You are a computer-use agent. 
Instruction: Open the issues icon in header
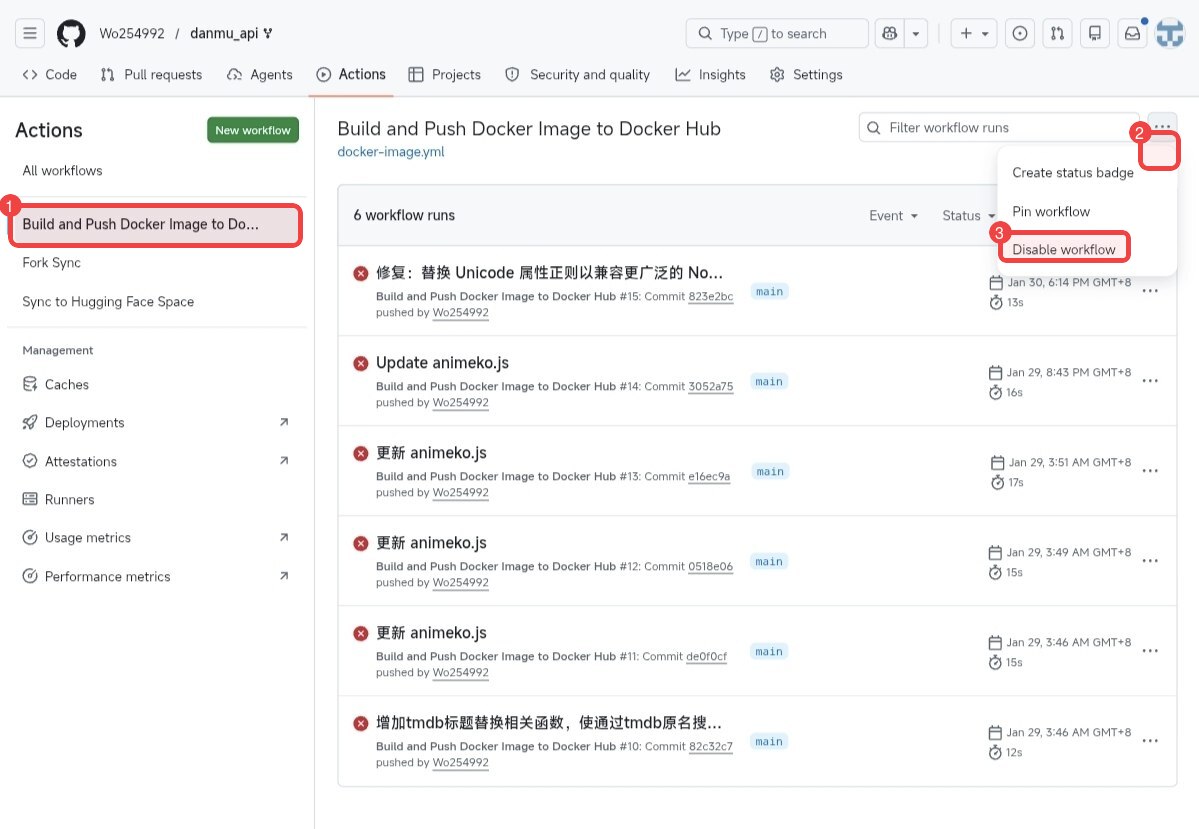click(1019, 33)
